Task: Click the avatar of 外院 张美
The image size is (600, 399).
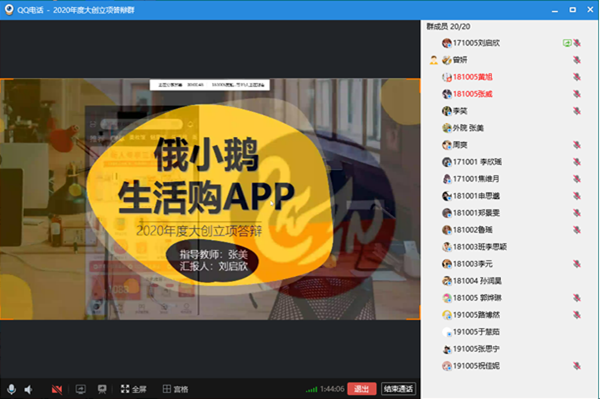Action: coord(447,128)
